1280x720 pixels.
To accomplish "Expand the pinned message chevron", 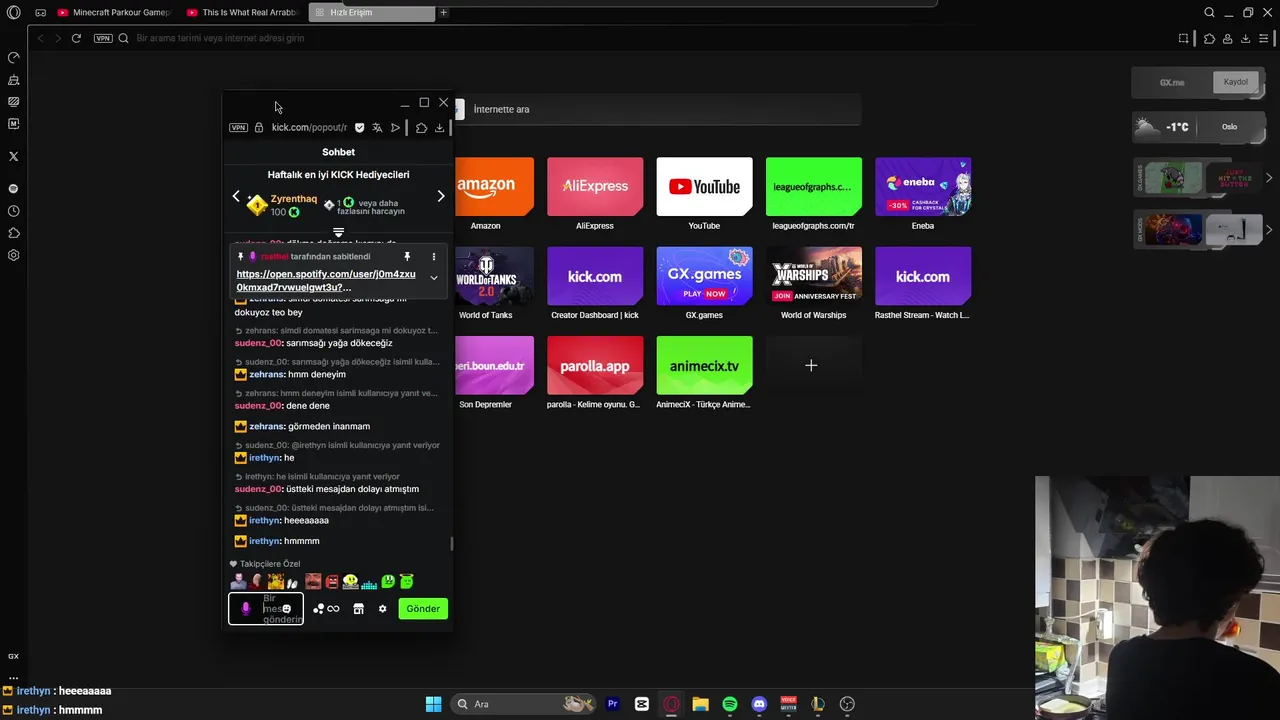I will coord(433,278).
